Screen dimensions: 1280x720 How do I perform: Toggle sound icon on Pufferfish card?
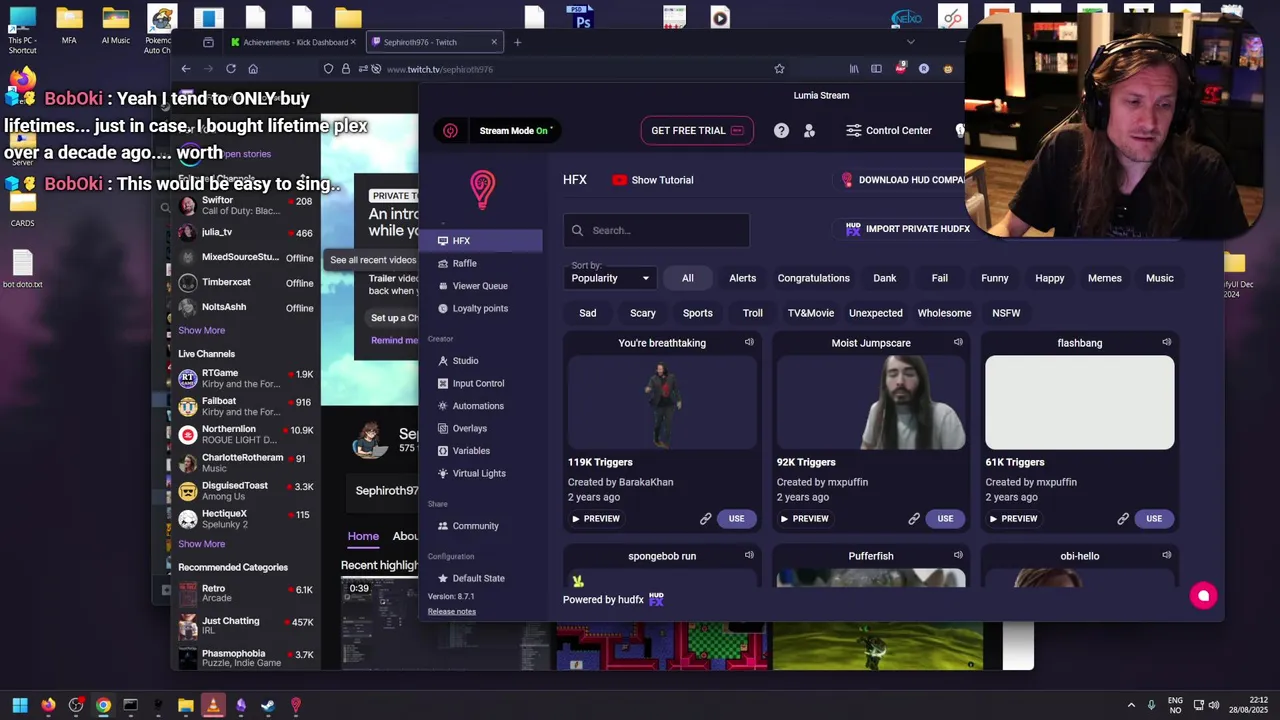click(958, 555)
